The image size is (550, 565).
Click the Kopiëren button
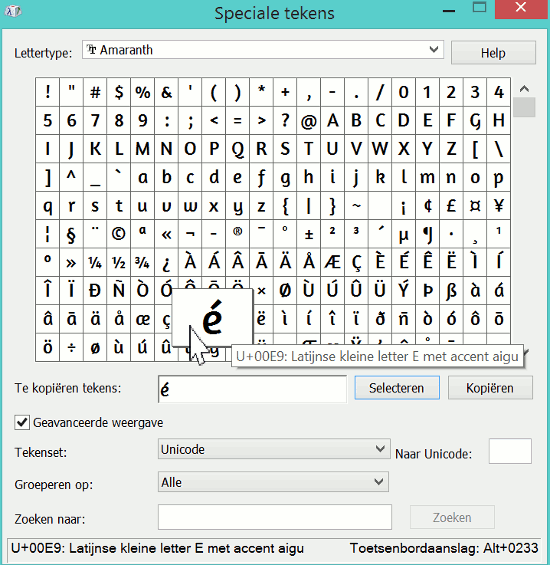click(x=490, y=388)
